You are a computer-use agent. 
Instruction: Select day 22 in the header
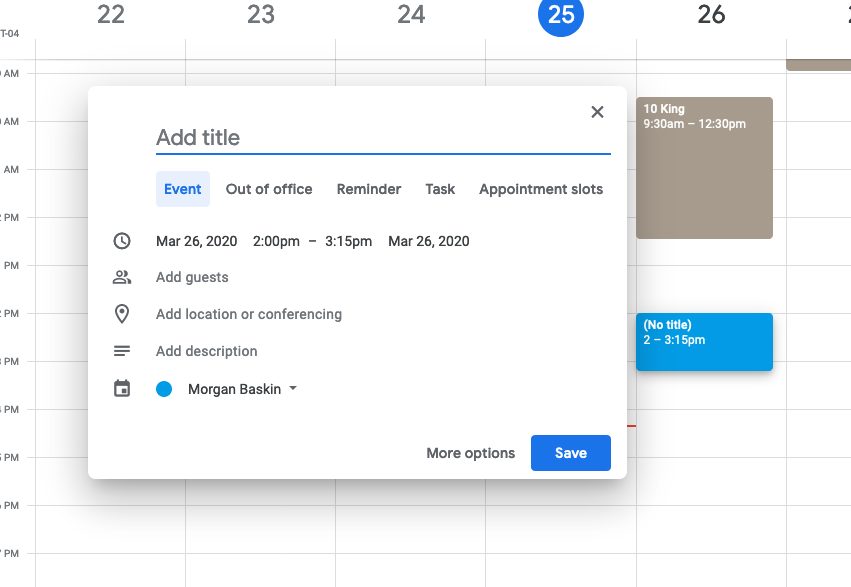pyautogui.click(x=111, y=15)
